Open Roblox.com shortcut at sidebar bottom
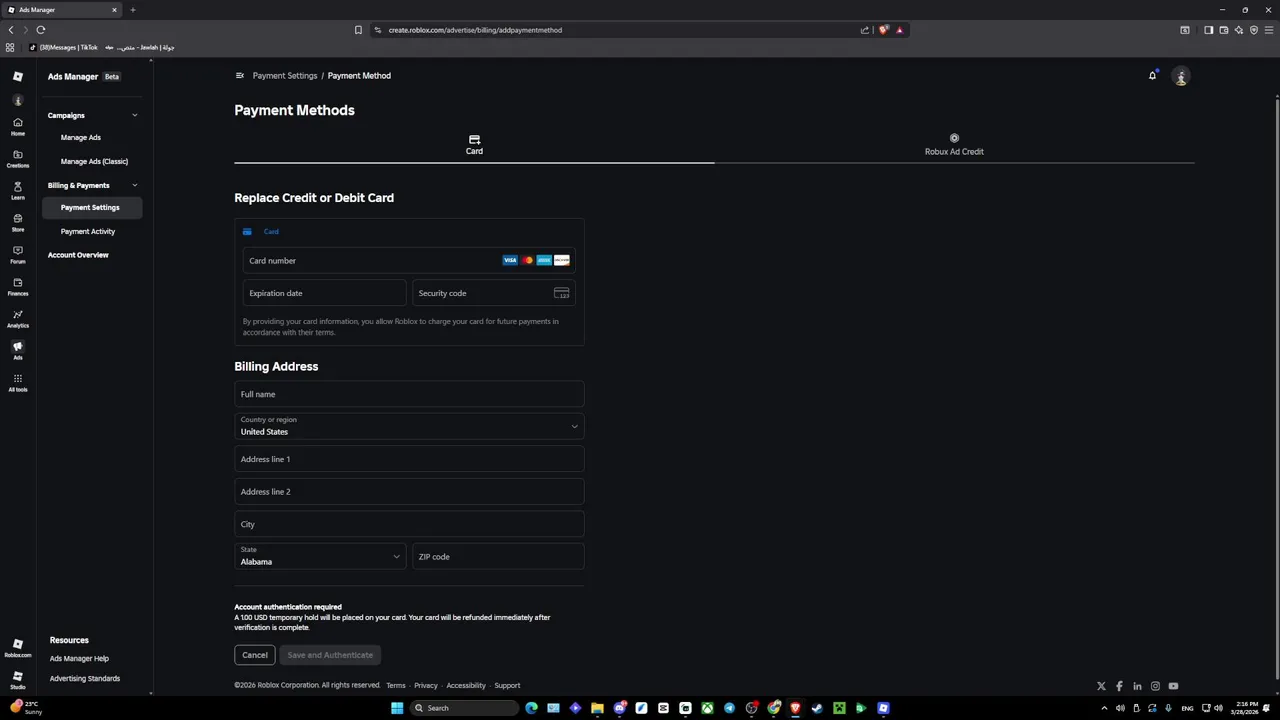 pos(17,648)
